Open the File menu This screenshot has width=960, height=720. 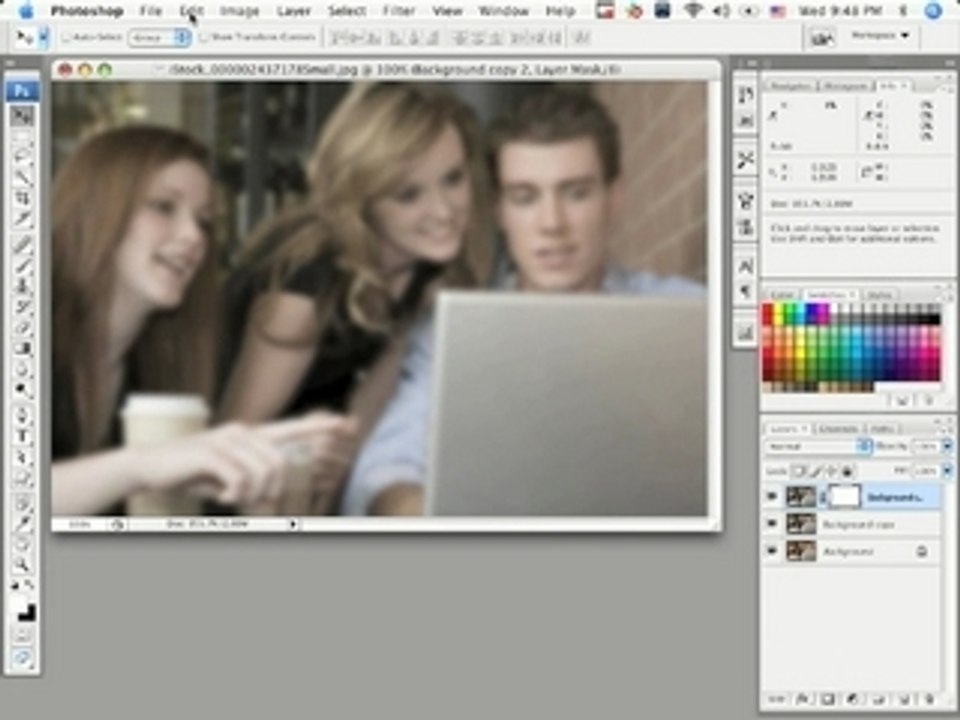tap(151, 10)
